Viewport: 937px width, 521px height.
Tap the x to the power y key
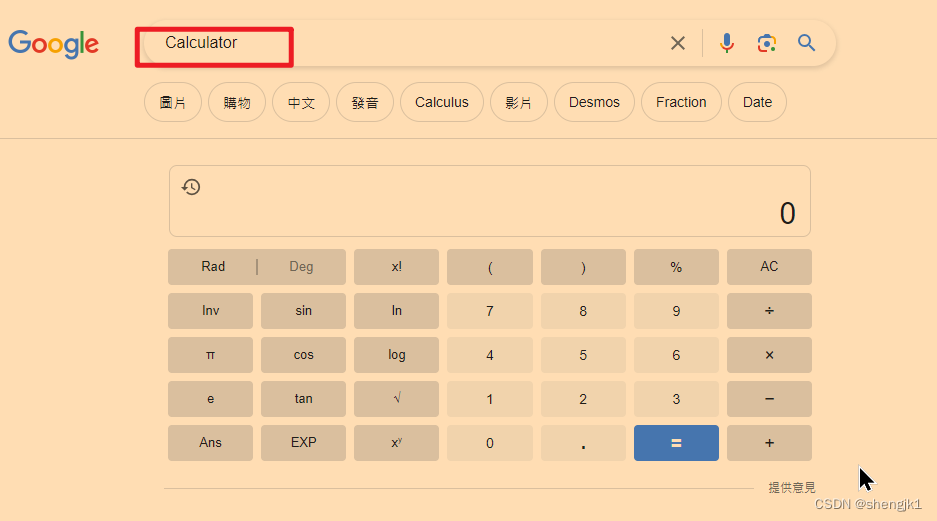396,443
